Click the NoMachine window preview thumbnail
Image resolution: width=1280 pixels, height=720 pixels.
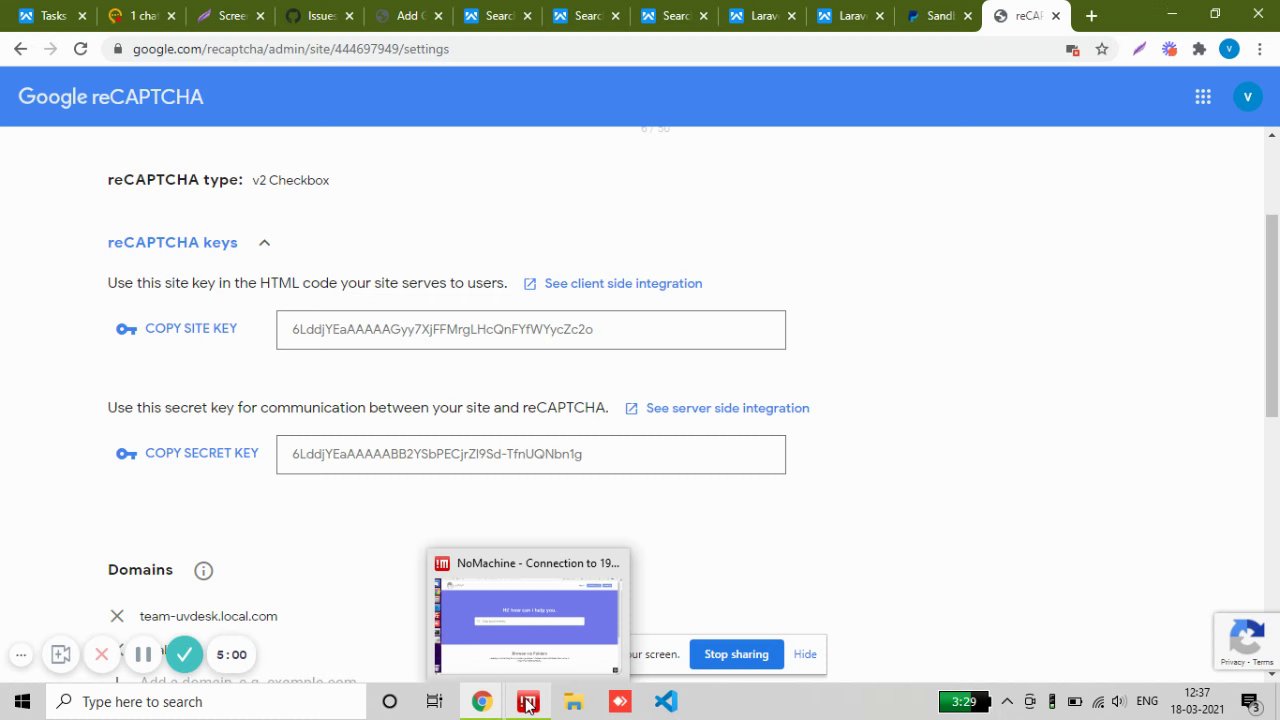click(528, 627)
